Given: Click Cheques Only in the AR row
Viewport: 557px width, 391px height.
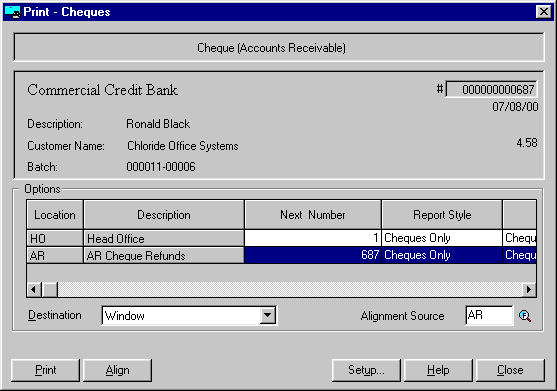Looking at the screenshot, I should pyautogui.click(x=442, y=255).
